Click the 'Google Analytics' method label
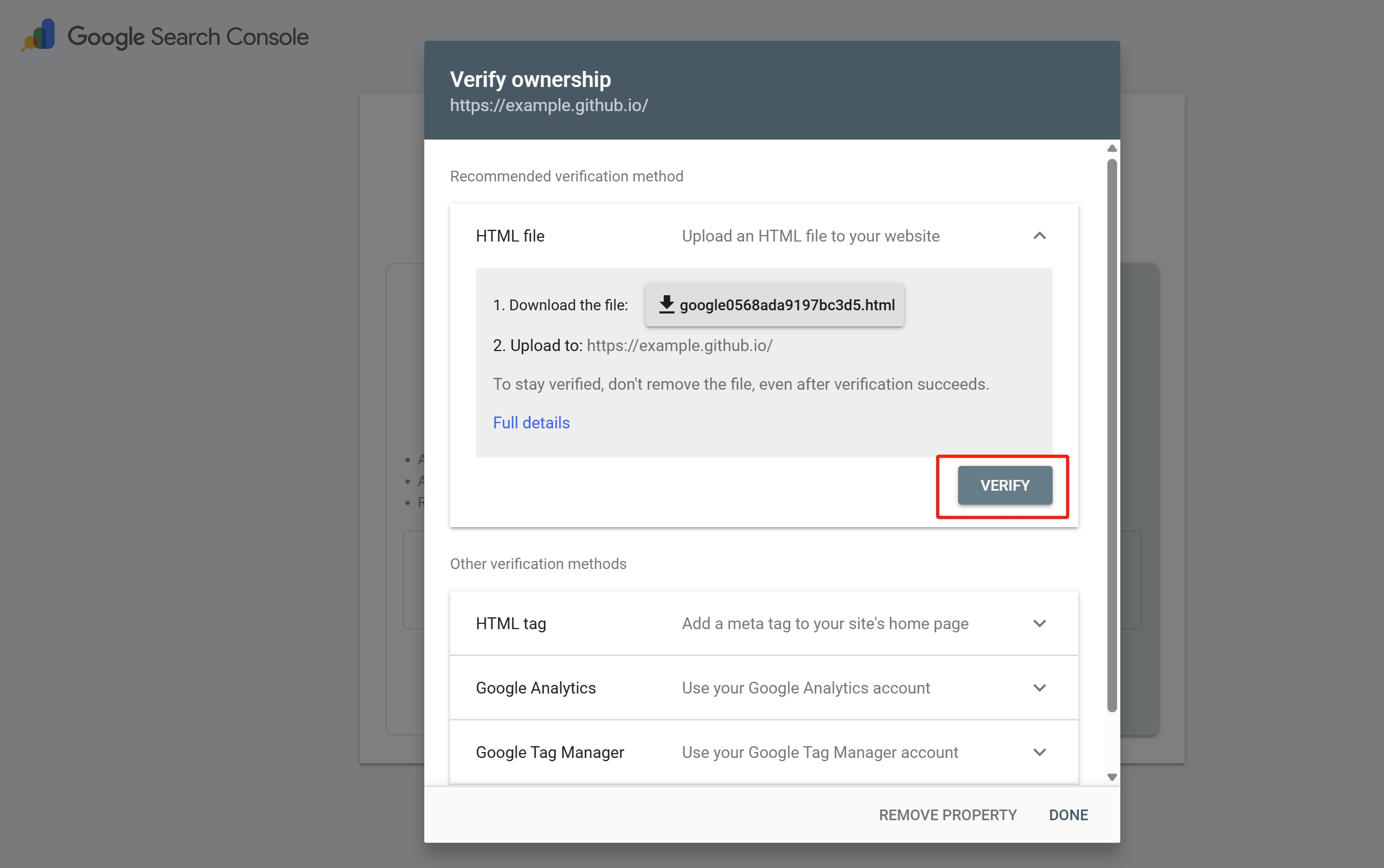Image resolution: width=1384 pixels, height=868 pixels. pyautogui.click(x=536, y=688)
